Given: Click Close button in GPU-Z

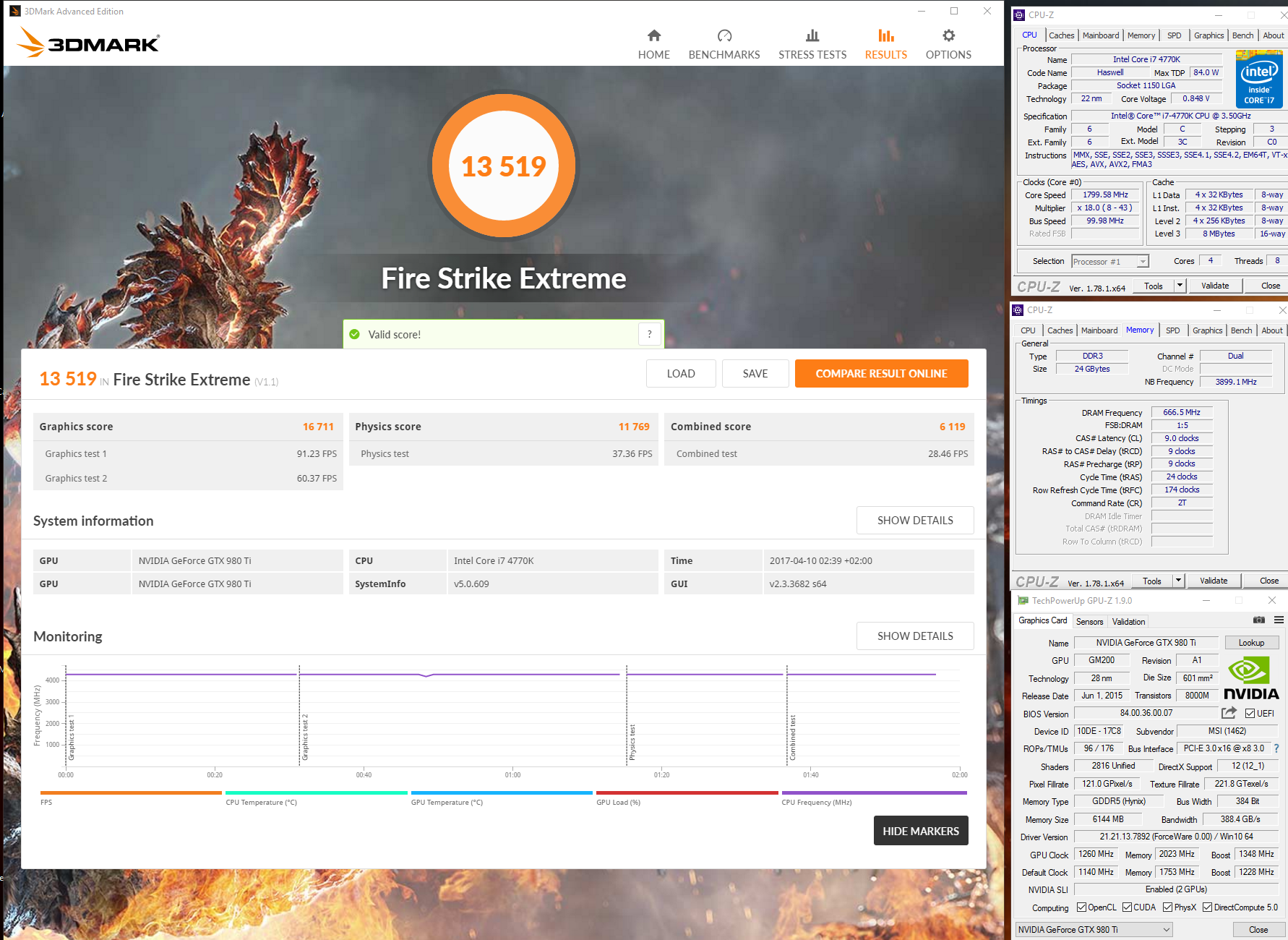Looking at the screenshot, I should click(x=1258, y=929).
